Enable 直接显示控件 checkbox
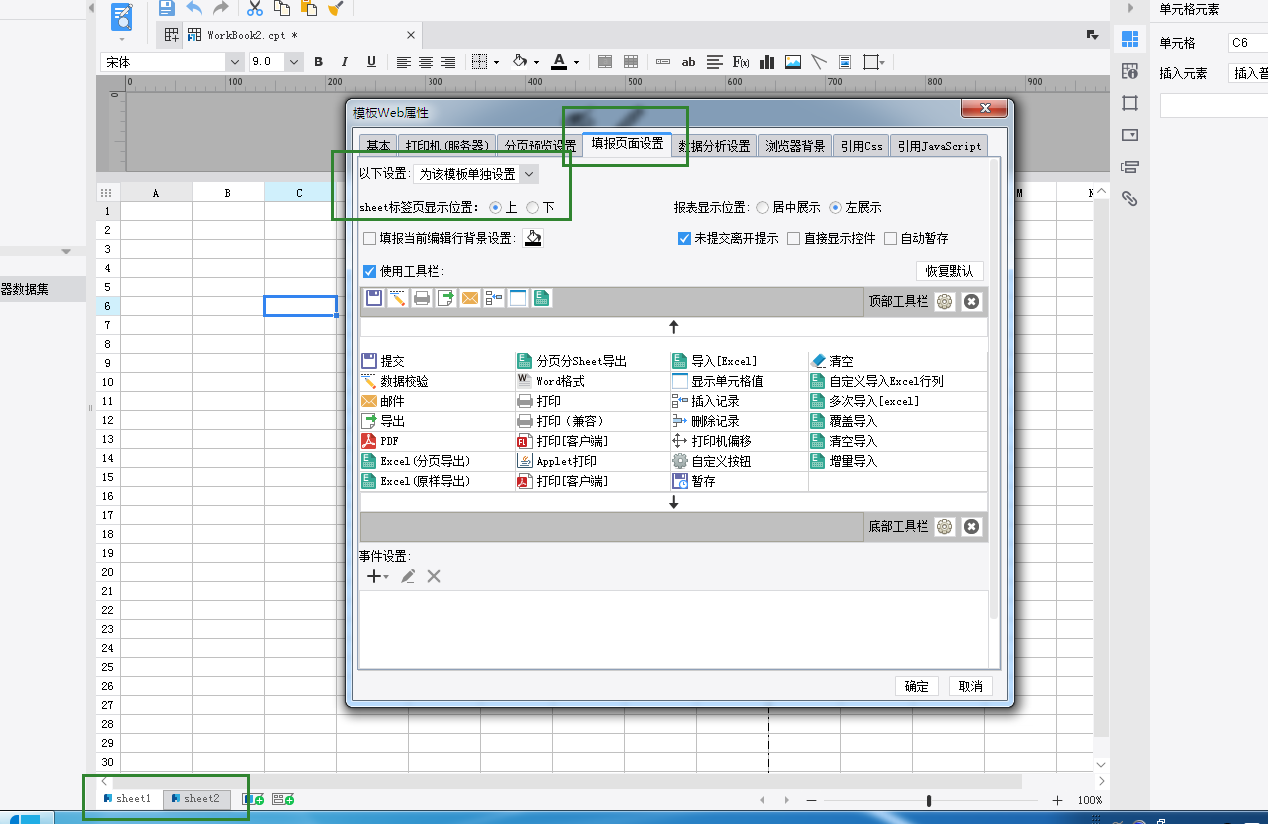Screen dimensions: 1268x824 pos(794,238)
